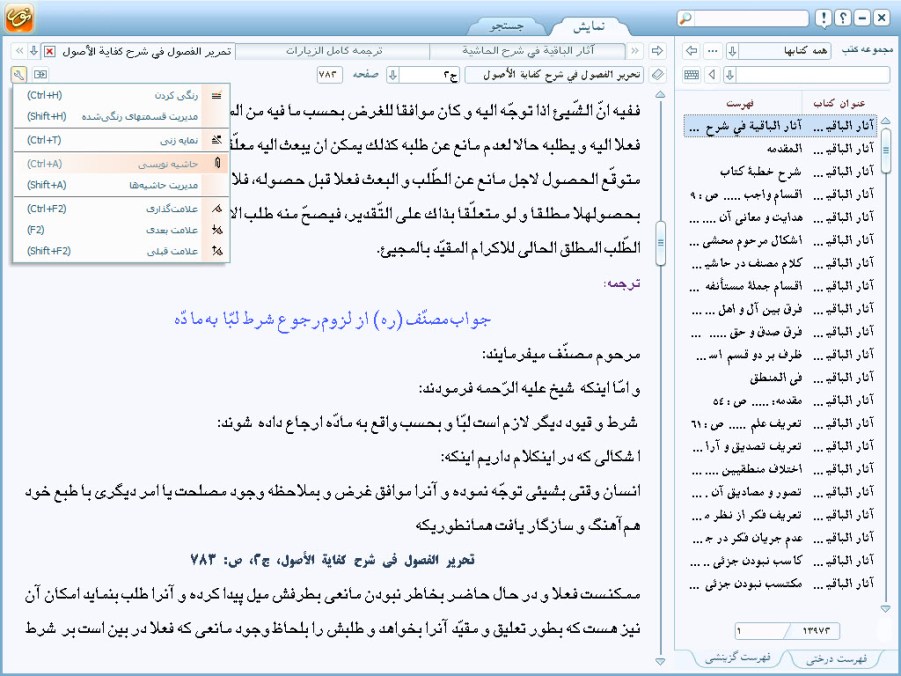901x676 pixels.
Task: Switch to the نمایش tab
Action: [x=590, y=26]
